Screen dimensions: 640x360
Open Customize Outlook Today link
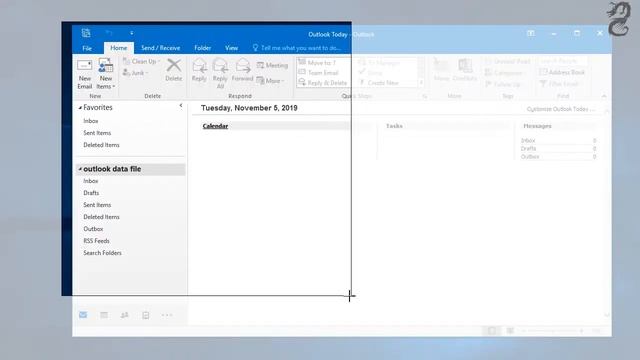pyautogui.click(x=560, y=109)
